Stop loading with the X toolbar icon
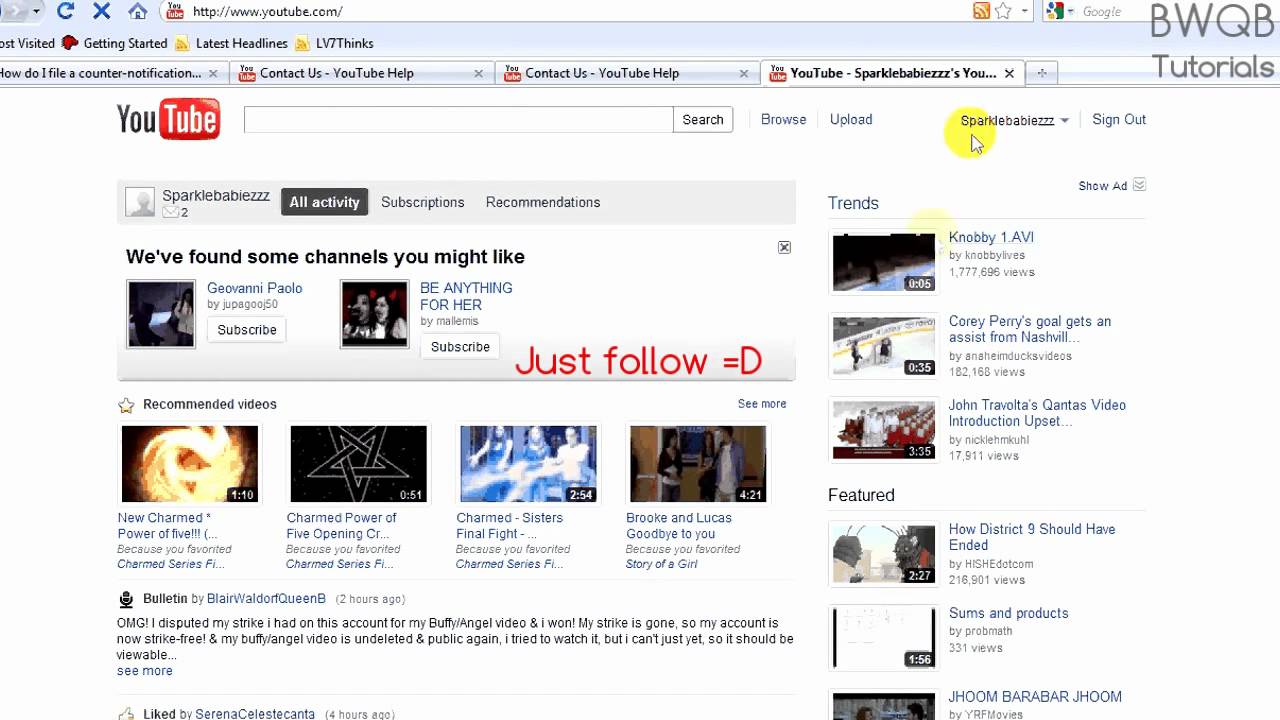Image resolution: width=1280 pixels, height=720 pixels. (101, 11)
